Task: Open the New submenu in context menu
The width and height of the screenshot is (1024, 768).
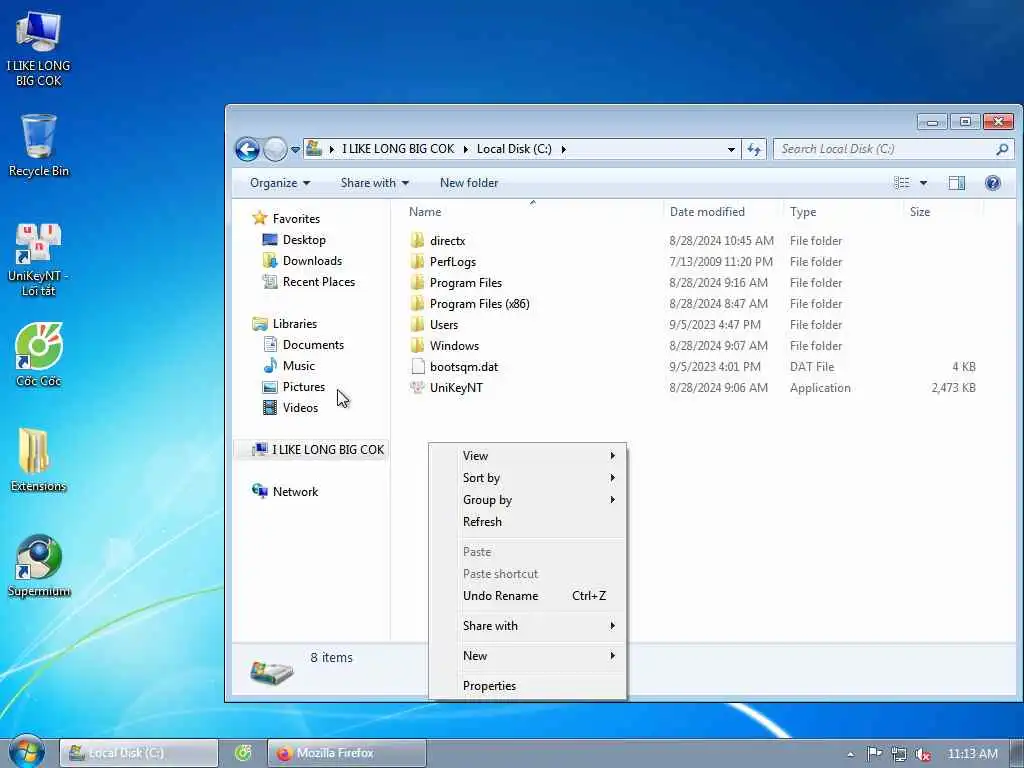Action: pos(527,656)
